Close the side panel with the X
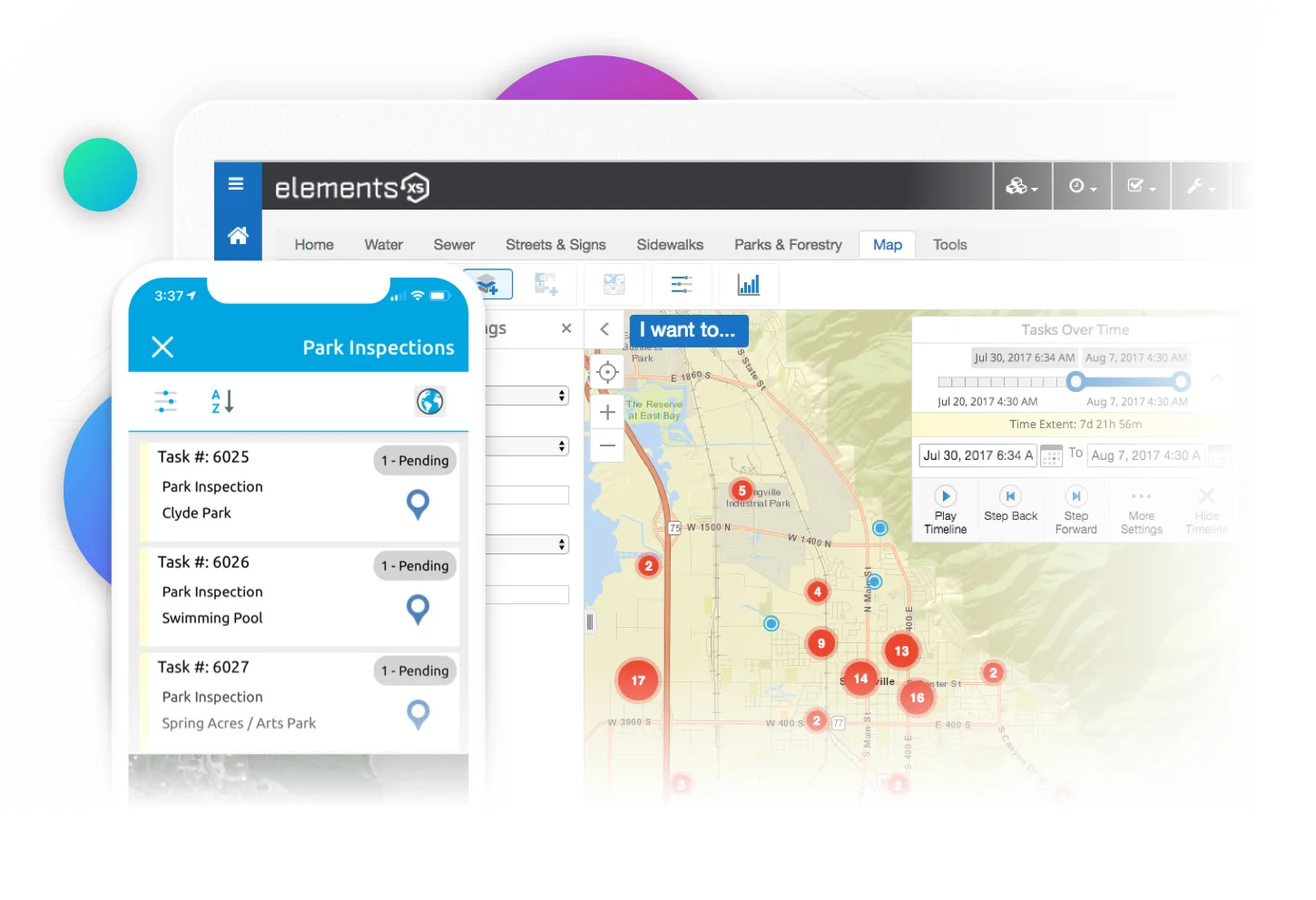The width and height of the screenshot is (1316, 900). pos(566,328)
